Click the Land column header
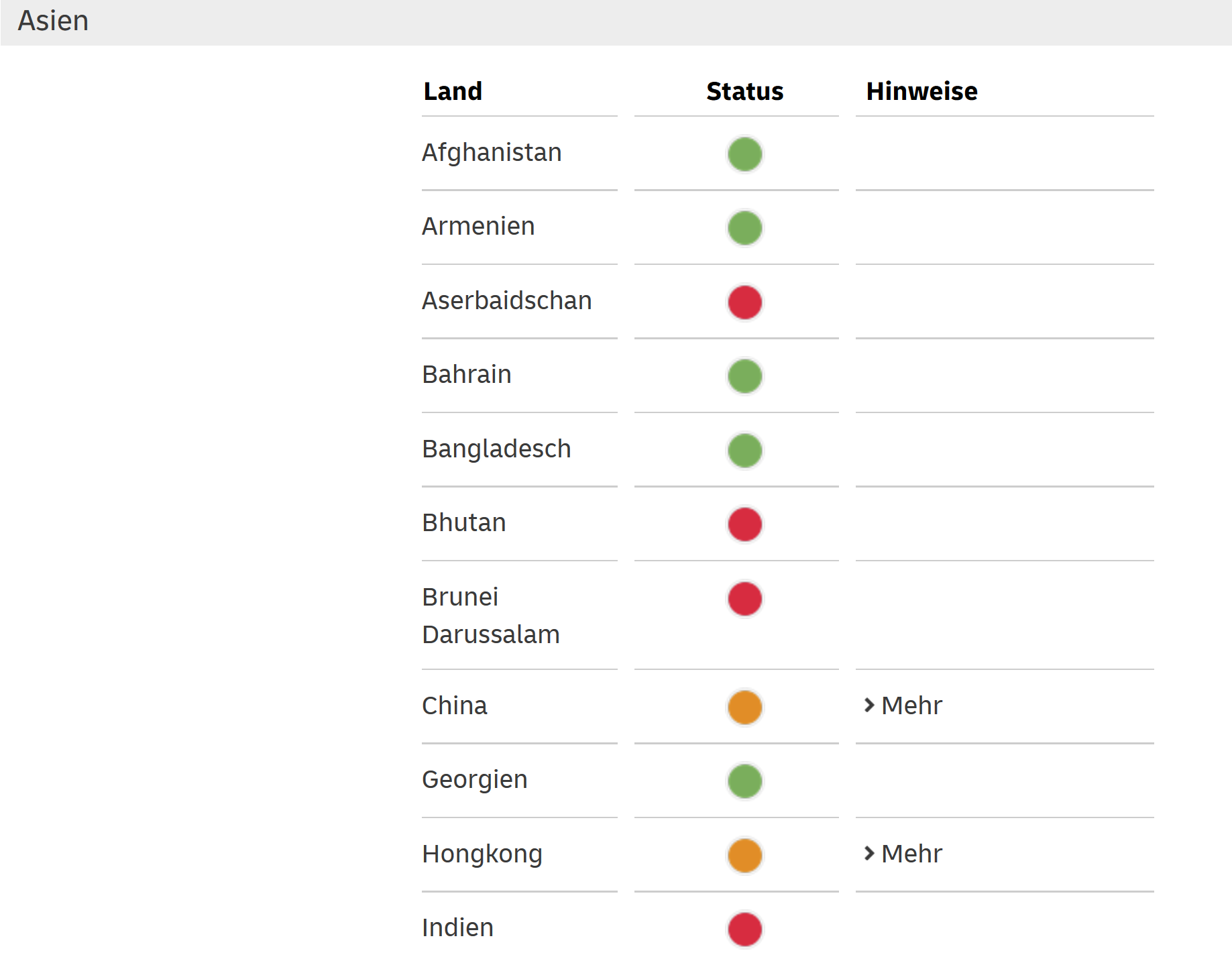The image size is (1232, 963). point(453,91)
